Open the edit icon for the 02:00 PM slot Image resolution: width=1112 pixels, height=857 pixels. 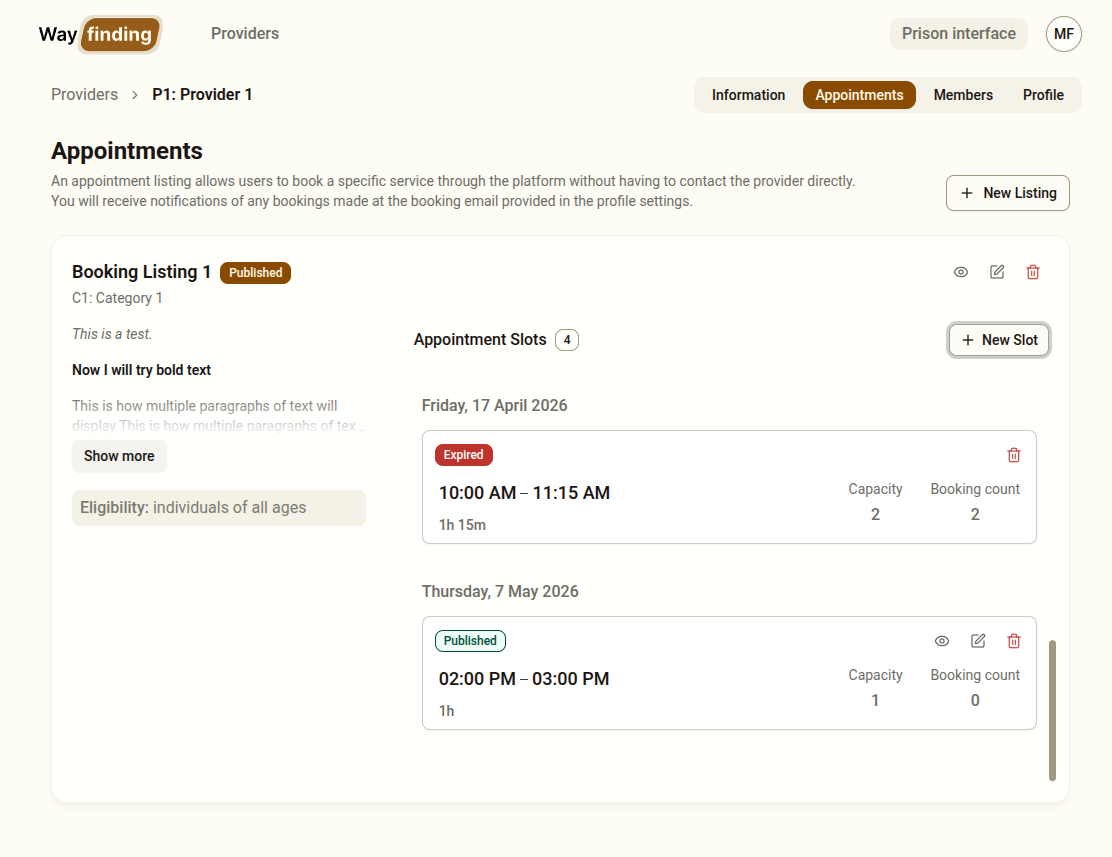pos(978,641)
